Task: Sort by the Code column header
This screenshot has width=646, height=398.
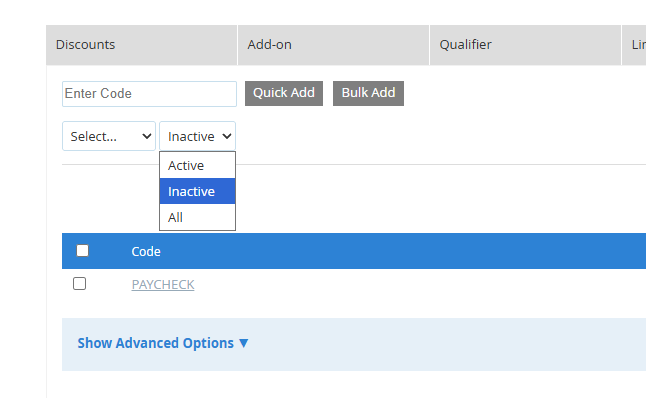Action: 146,251
